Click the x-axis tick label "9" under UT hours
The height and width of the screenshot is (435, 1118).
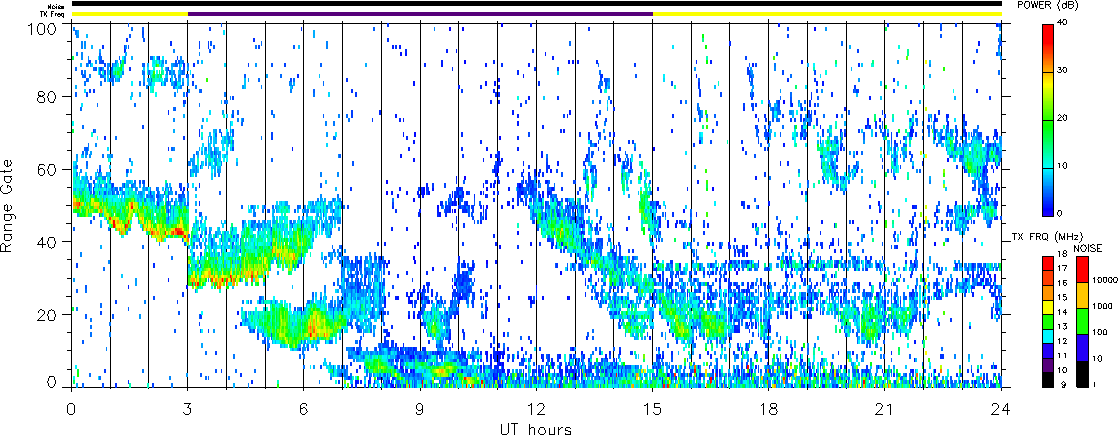(420, 409)
